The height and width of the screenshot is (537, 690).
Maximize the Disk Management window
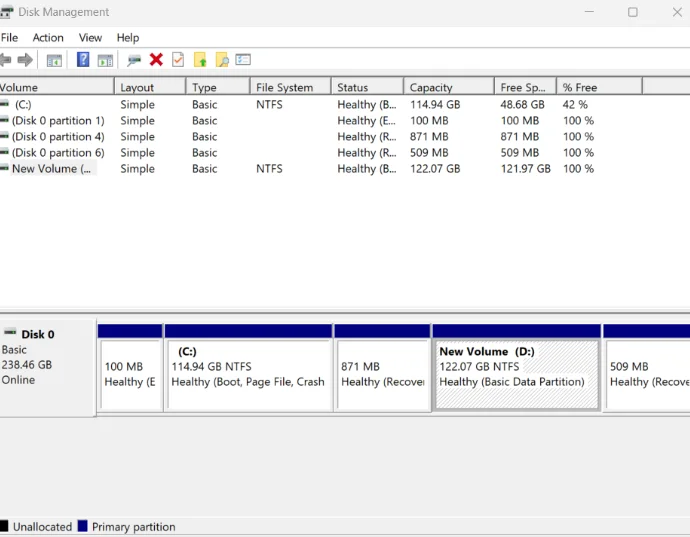coord(633,12)
